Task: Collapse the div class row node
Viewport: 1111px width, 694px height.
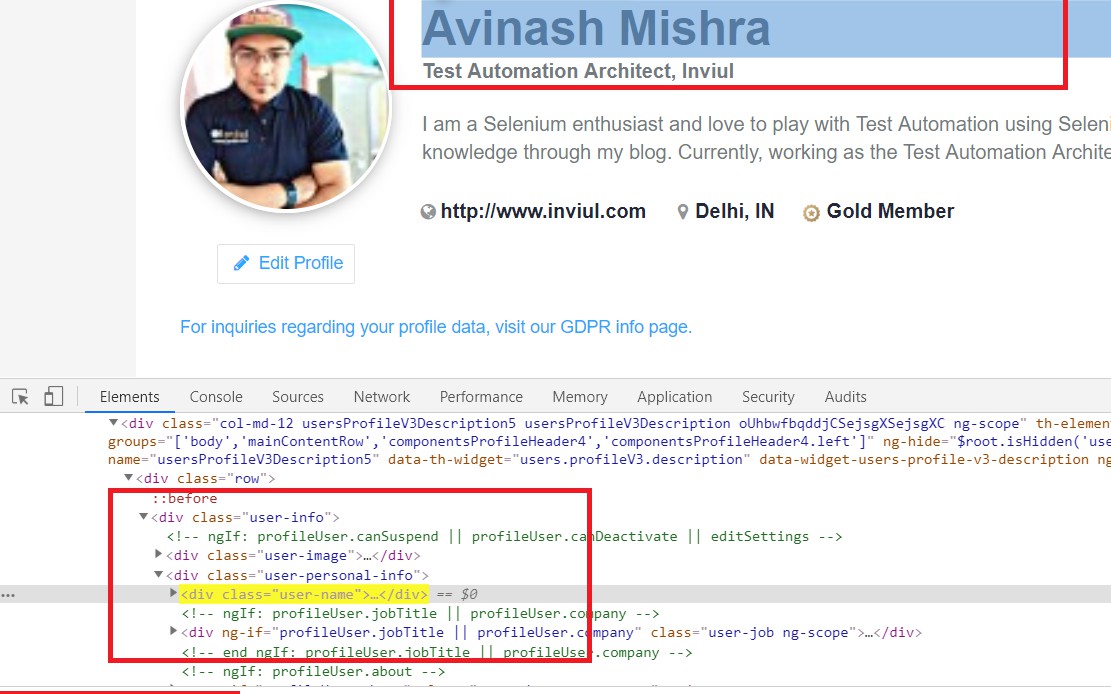Action: 128,478
